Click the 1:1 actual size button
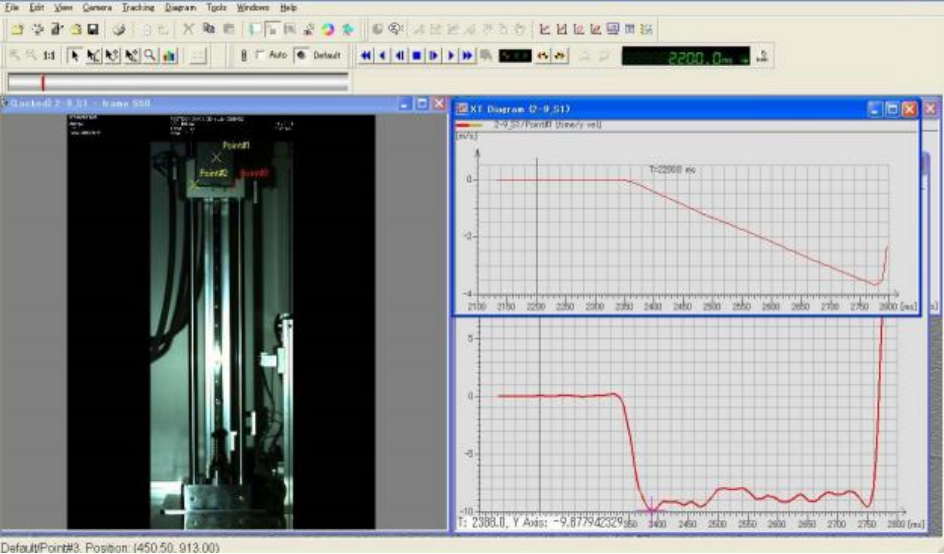 pos(49,56)
